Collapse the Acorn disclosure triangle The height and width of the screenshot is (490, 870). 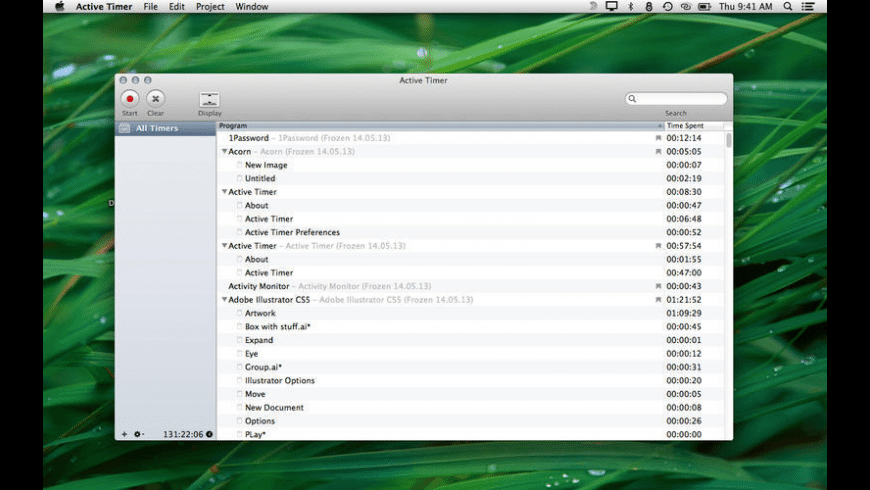coord(224,152)
